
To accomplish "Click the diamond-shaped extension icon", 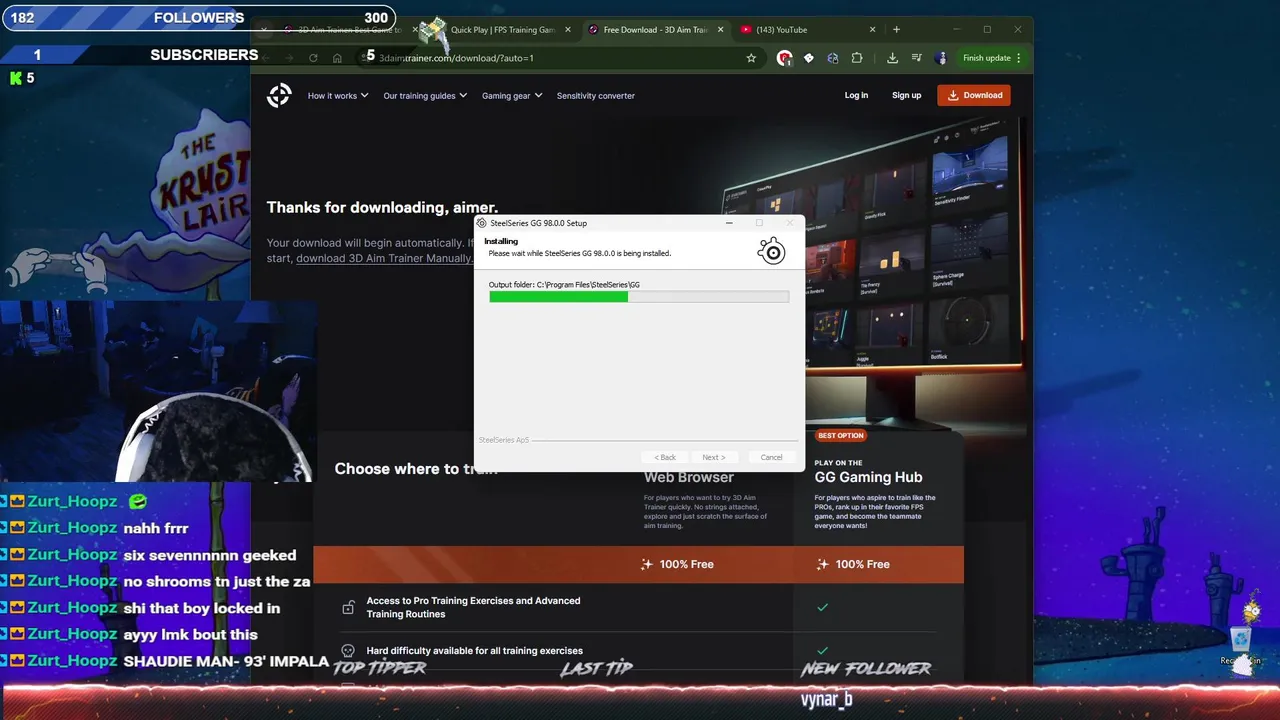I will coord(809,58).
